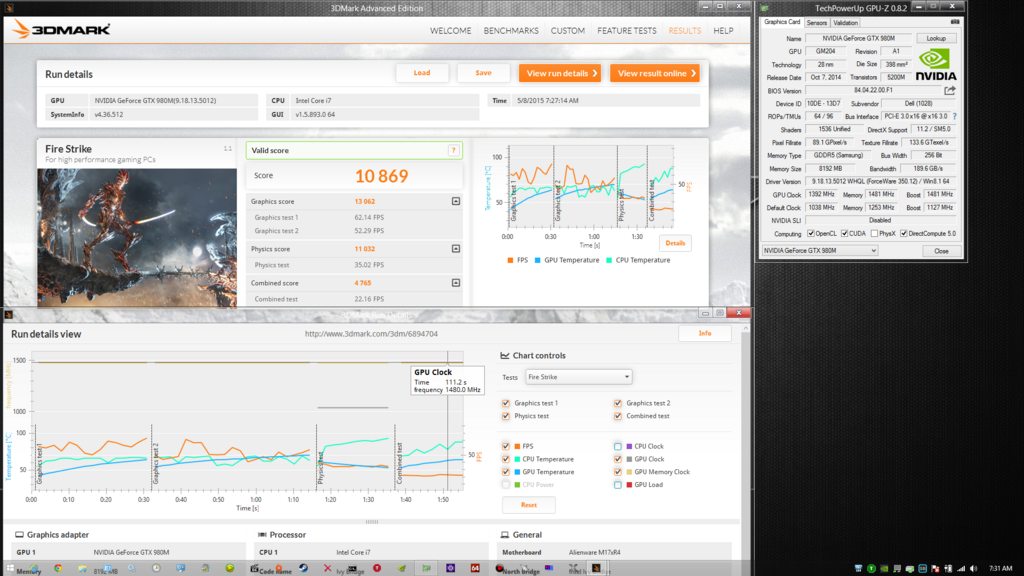Click the blue GPU Temperature swatch in the upper chart legend
Screen dimensions: 1024x576
point(537,260)
